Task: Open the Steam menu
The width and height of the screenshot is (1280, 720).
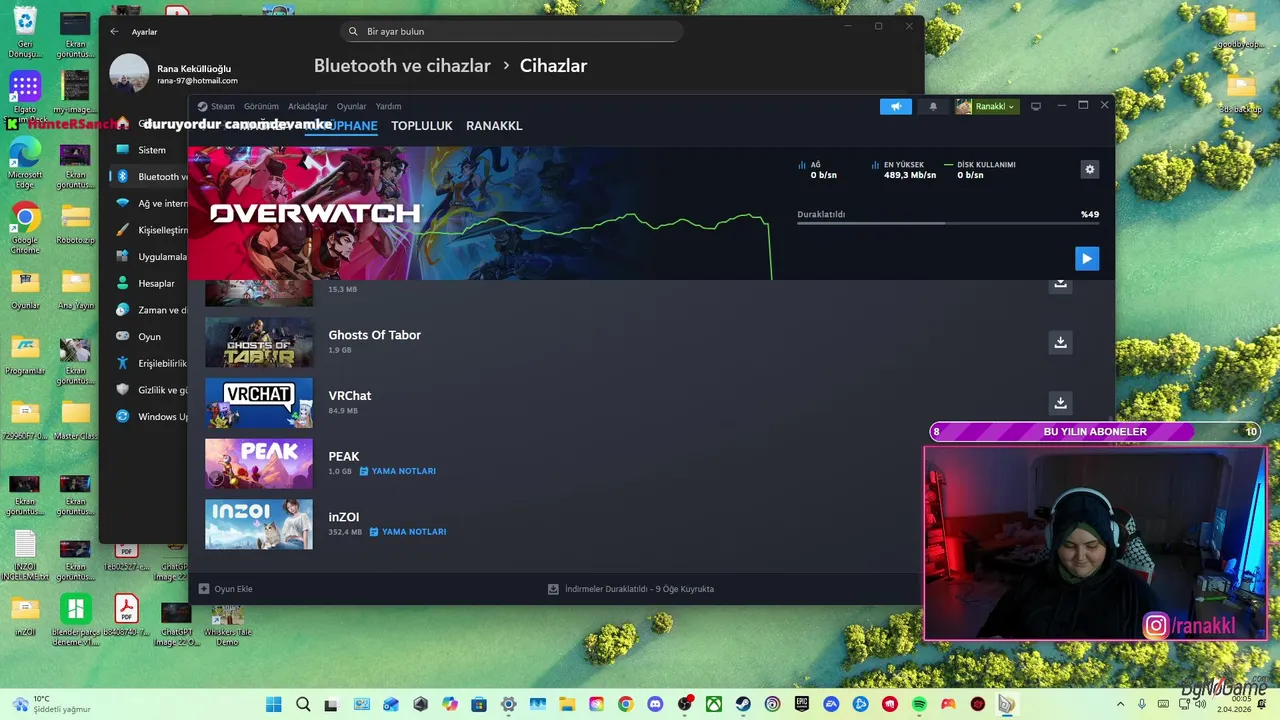Action: coord(216,106)
